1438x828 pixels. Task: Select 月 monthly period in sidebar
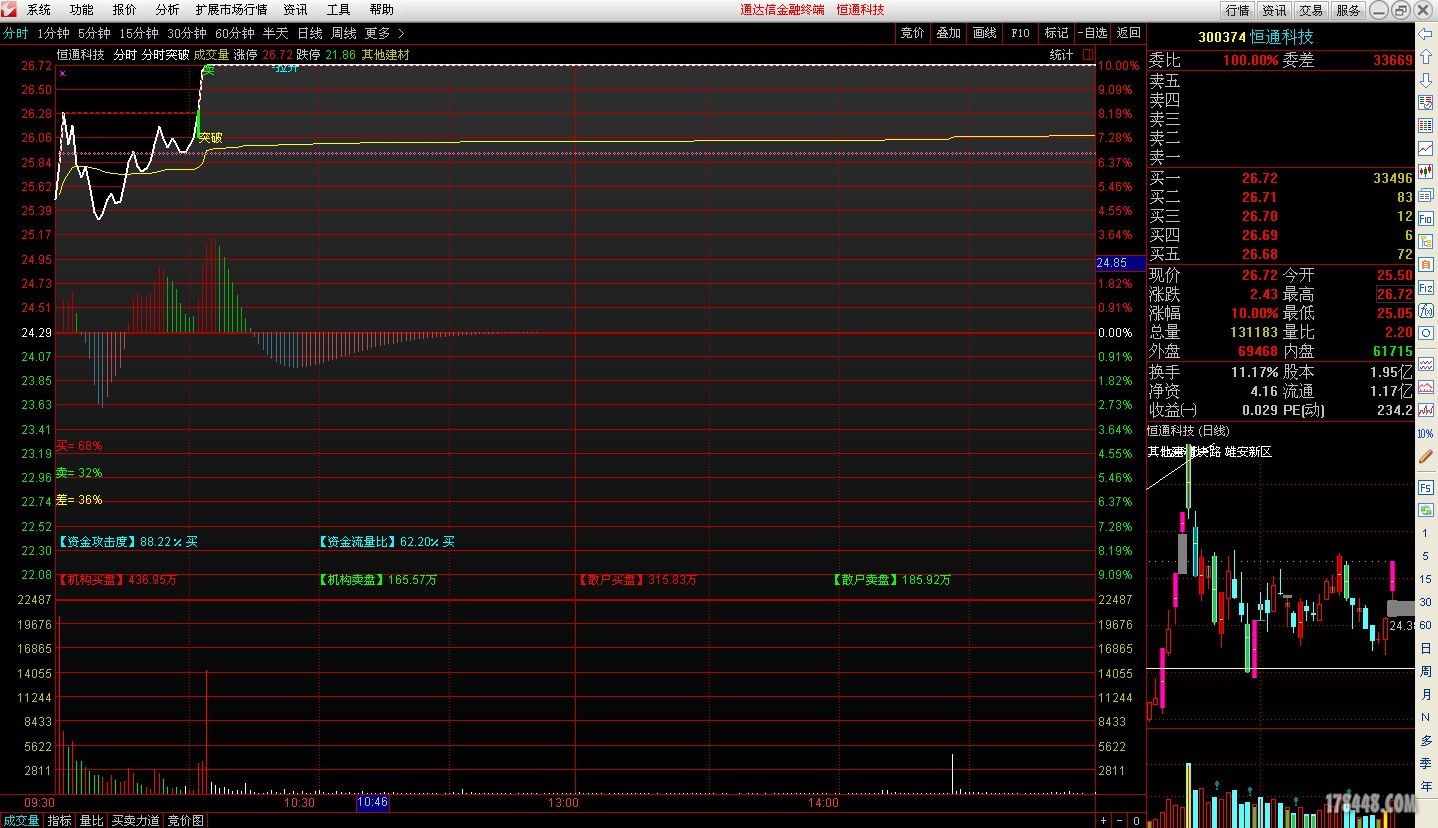(x=1425, y=694)
